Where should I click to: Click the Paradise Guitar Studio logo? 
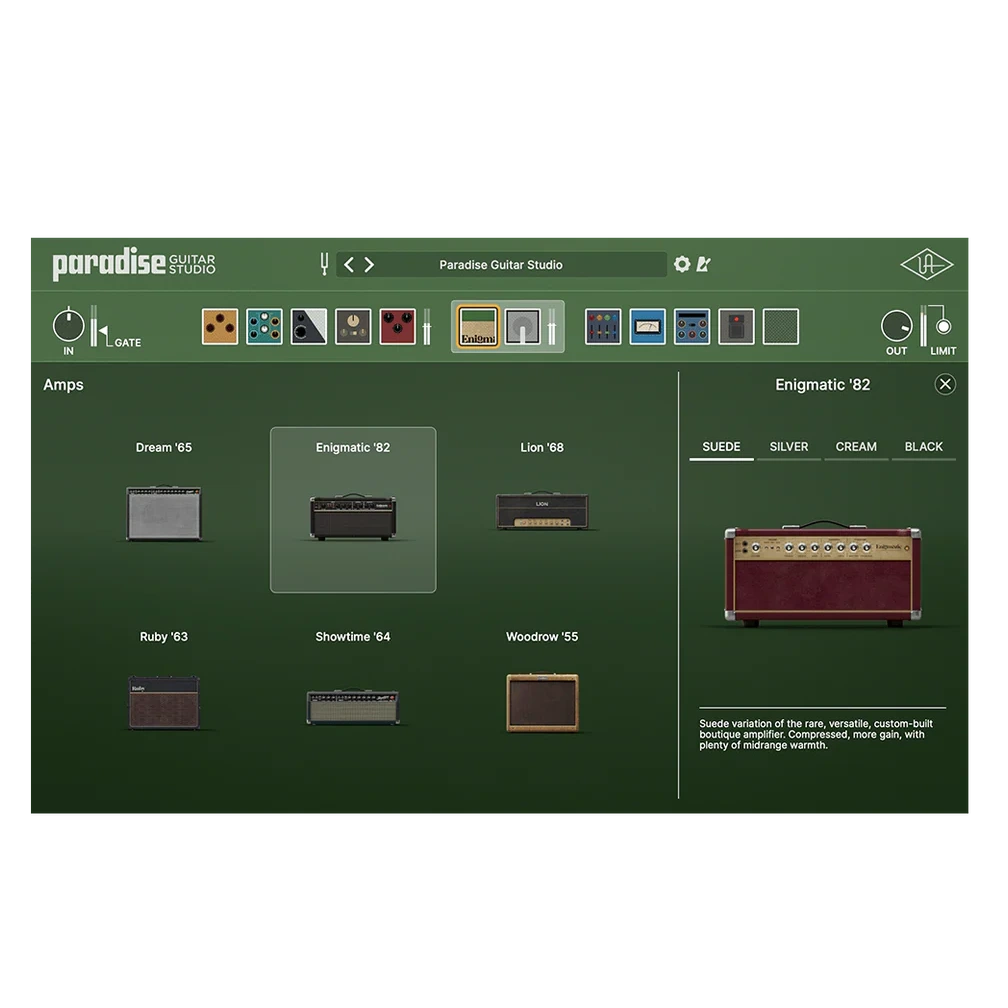pos(134,264)
